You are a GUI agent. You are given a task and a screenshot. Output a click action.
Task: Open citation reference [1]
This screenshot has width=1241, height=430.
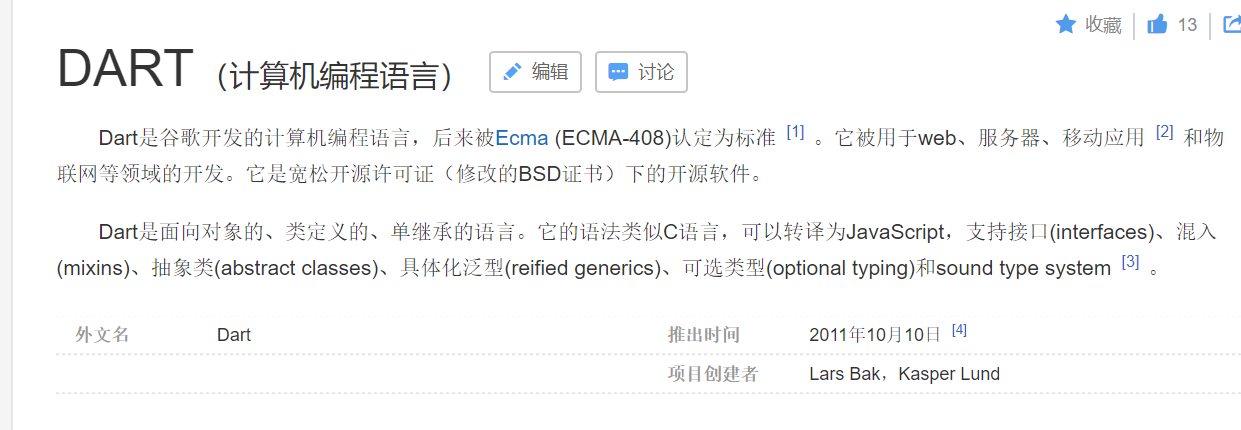click(795, 131)
